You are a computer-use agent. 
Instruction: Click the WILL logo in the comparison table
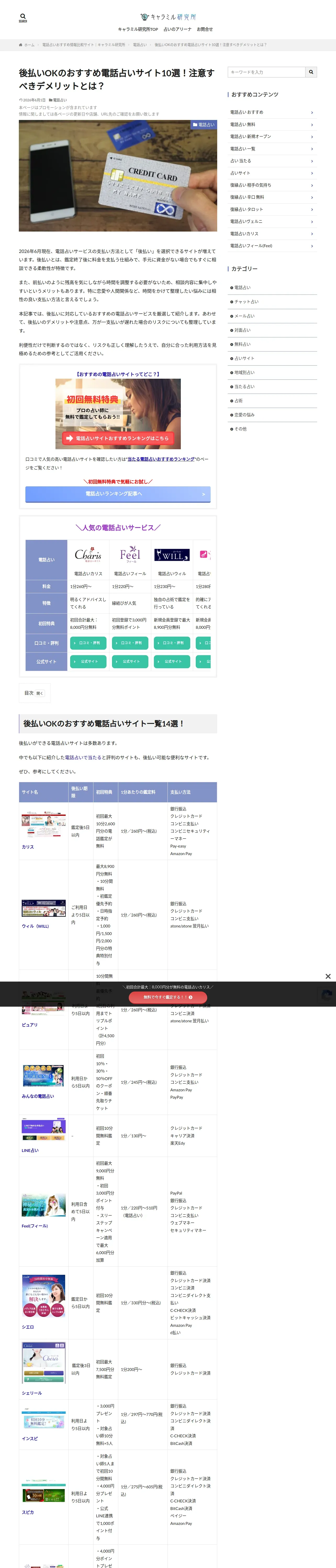172,555
